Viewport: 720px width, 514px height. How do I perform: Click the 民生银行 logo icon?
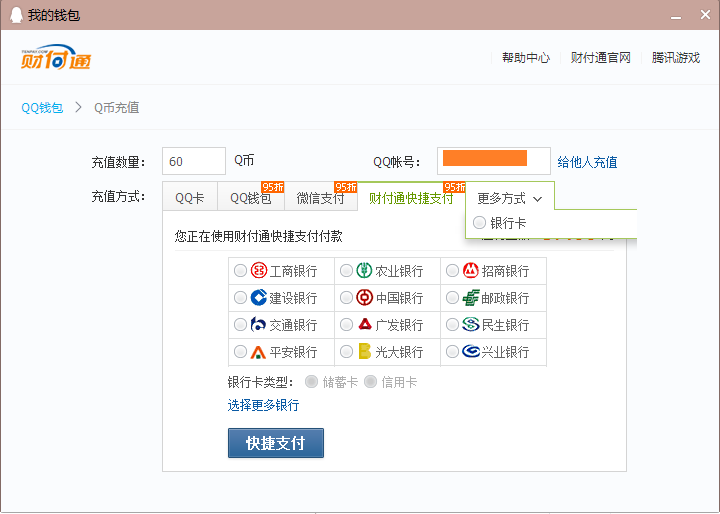471,324
